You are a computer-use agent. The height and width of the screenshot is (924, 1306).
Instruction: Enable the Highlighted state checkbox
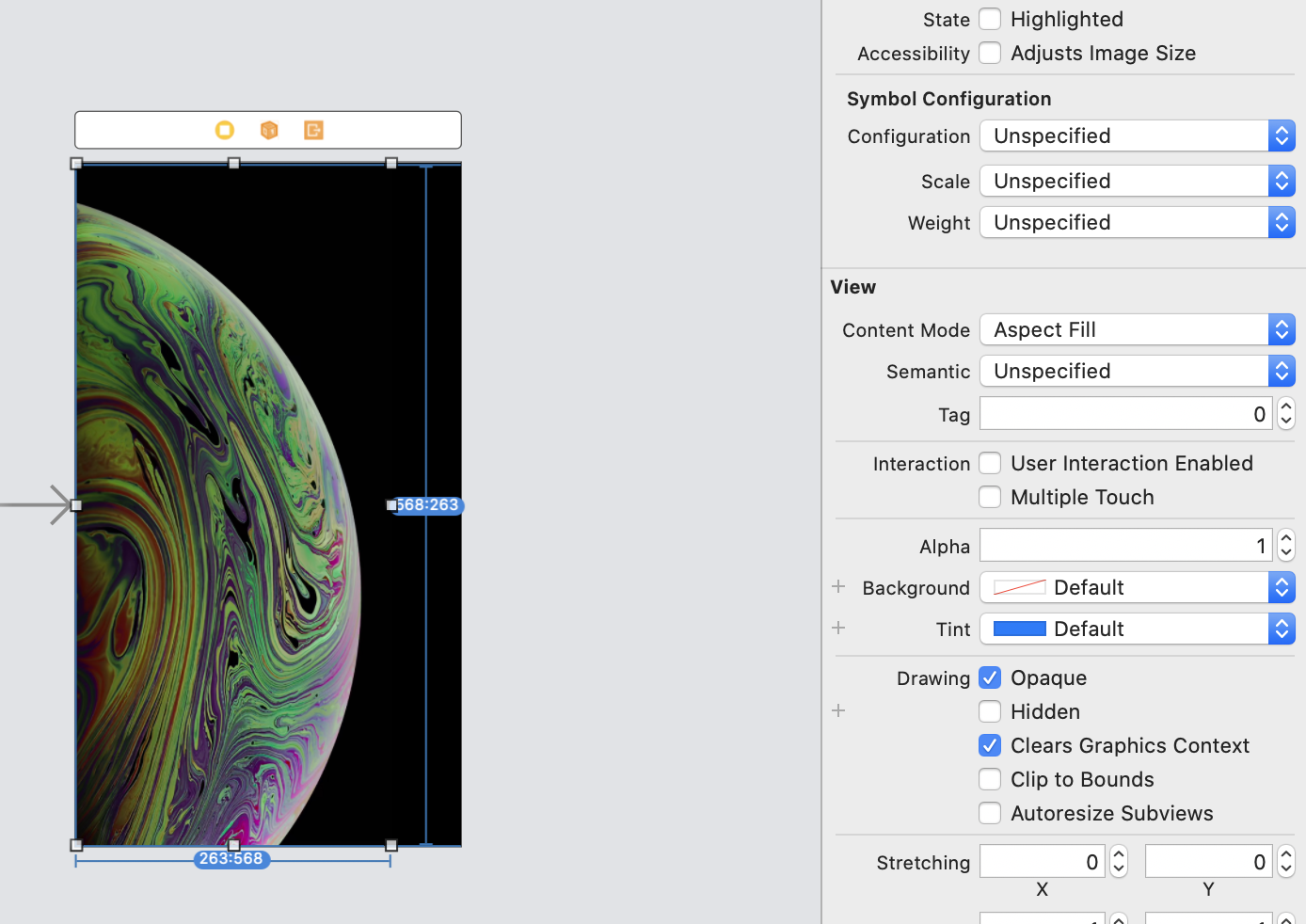(990, 19)
